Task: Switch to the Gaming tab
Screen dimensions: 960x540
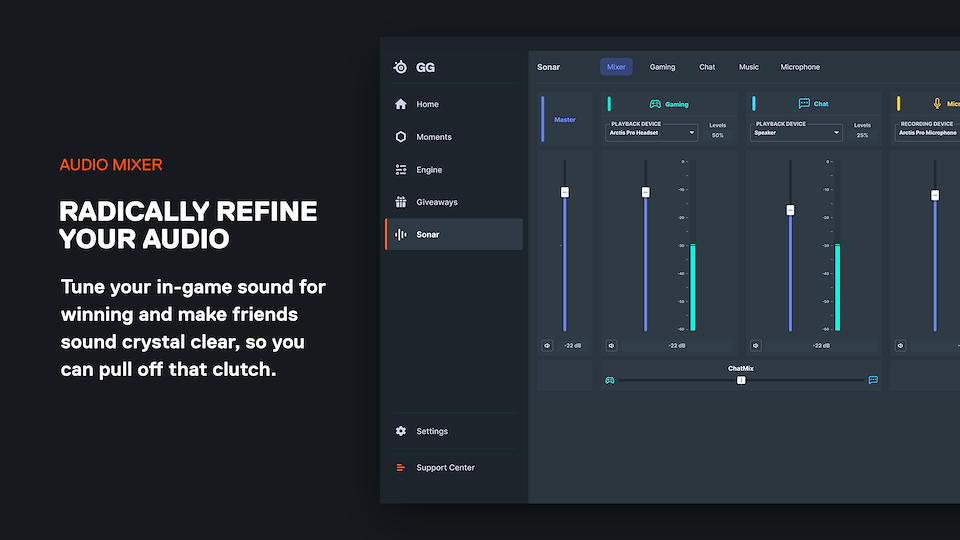Action: click(662, 67)
